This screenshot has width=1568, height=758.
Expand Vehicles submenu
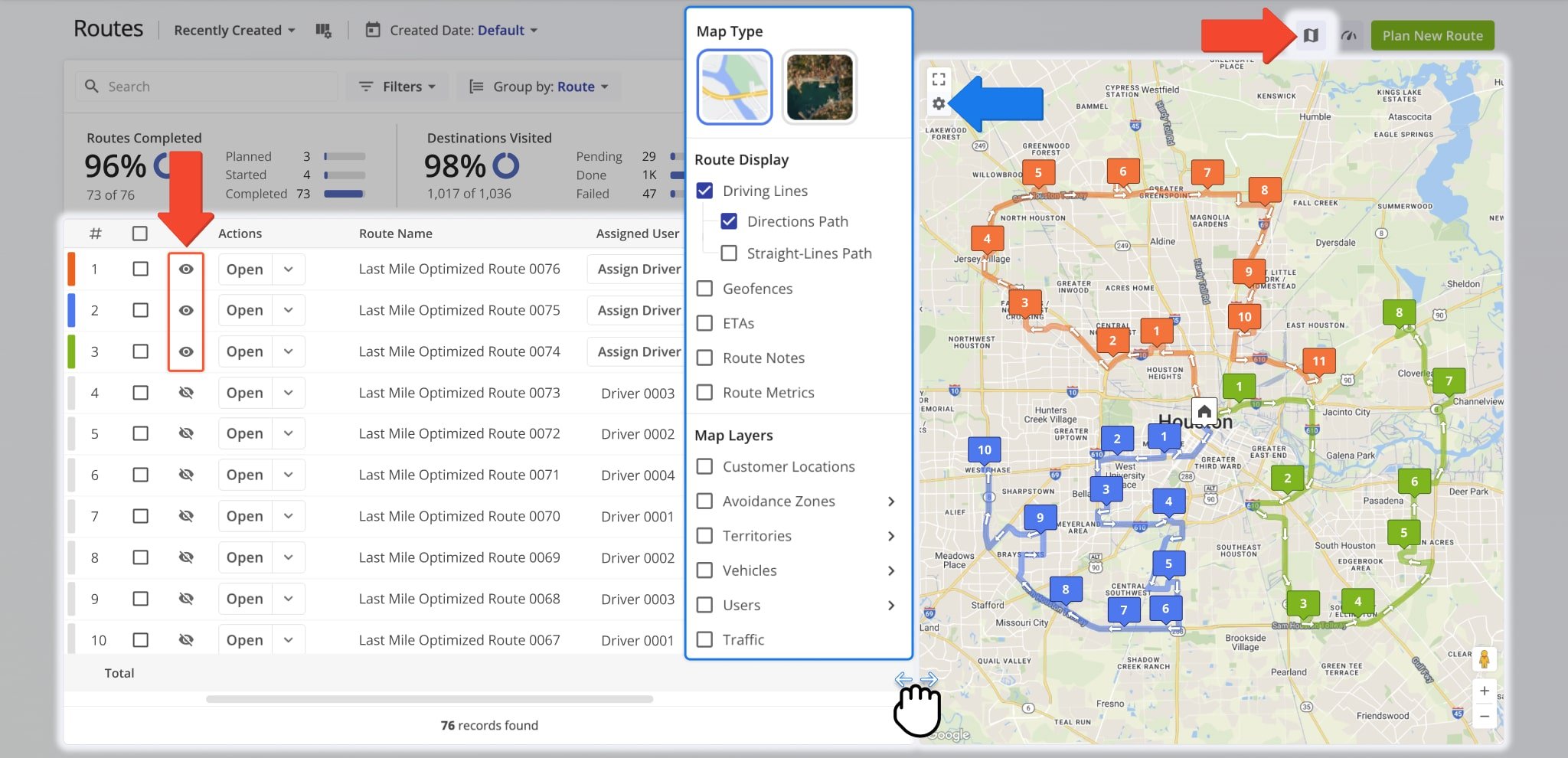[x=890, y=570]
